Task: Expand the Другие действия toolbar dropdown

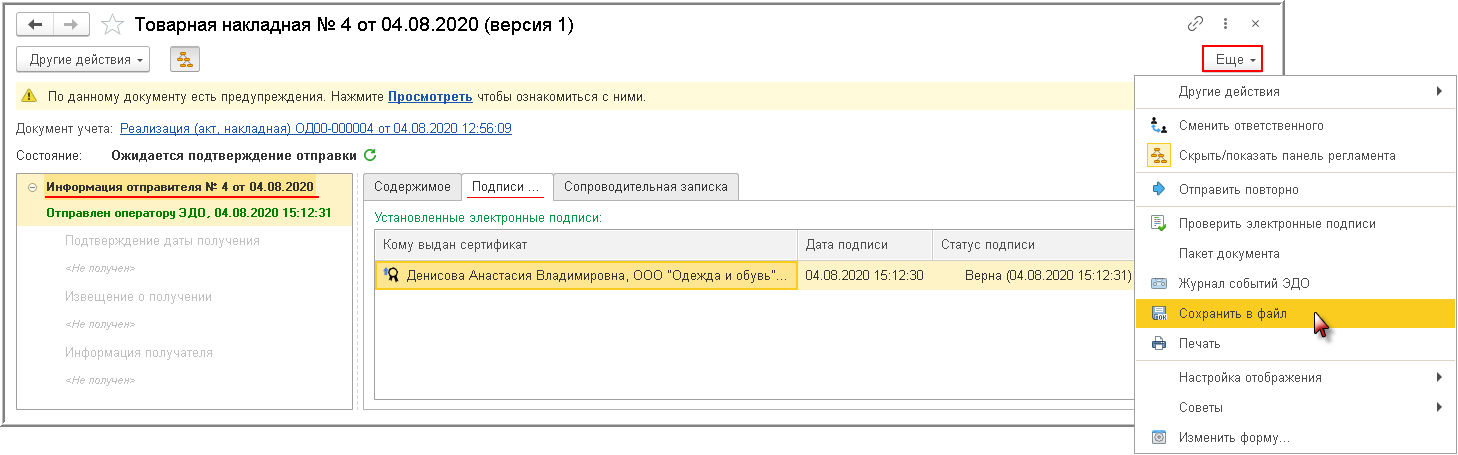Action: (x=83, y=59)
